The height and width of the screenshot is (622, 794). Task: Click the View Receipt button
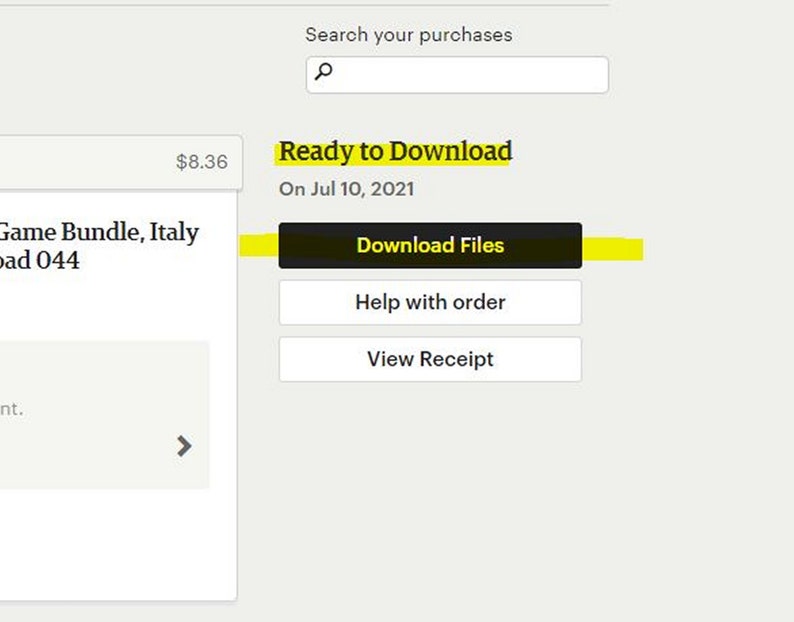430,359
